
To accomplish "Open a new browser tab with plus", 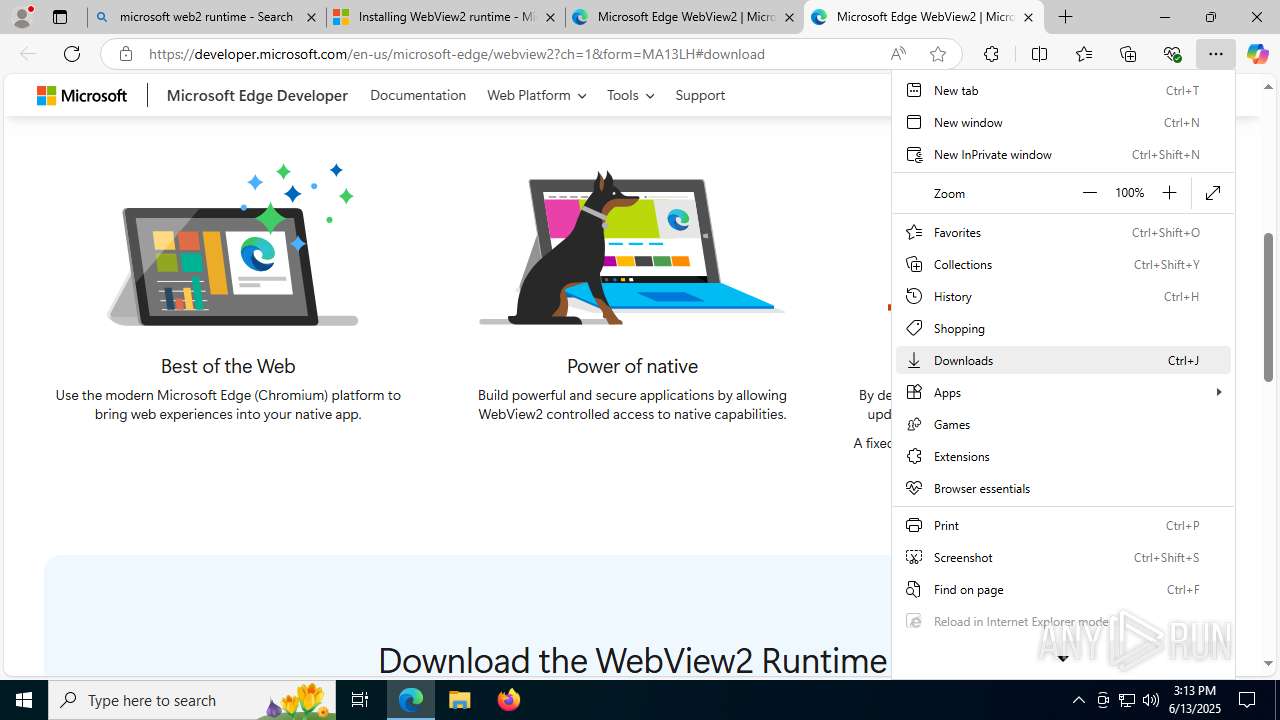I will pos(1066,17).
